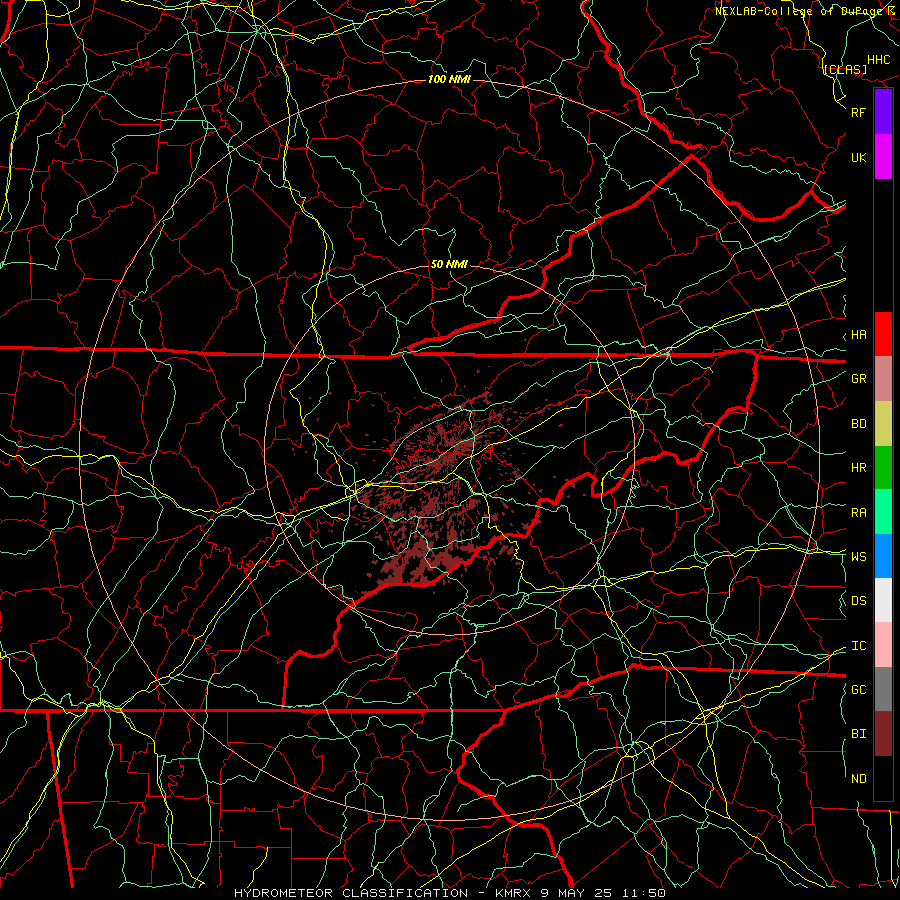Click the 50 NMI range ring label

point(449,264)
